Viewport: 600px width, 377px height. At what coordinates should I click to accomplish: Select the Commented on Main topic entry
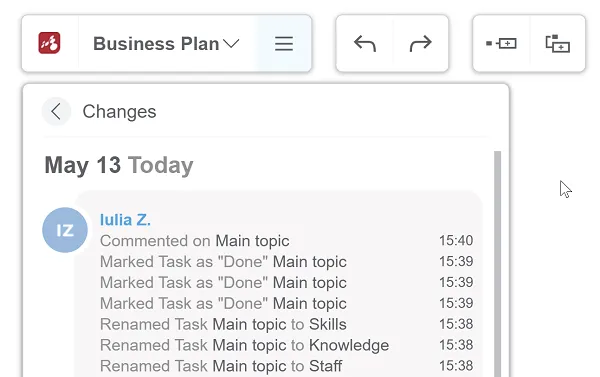(286, 241)
